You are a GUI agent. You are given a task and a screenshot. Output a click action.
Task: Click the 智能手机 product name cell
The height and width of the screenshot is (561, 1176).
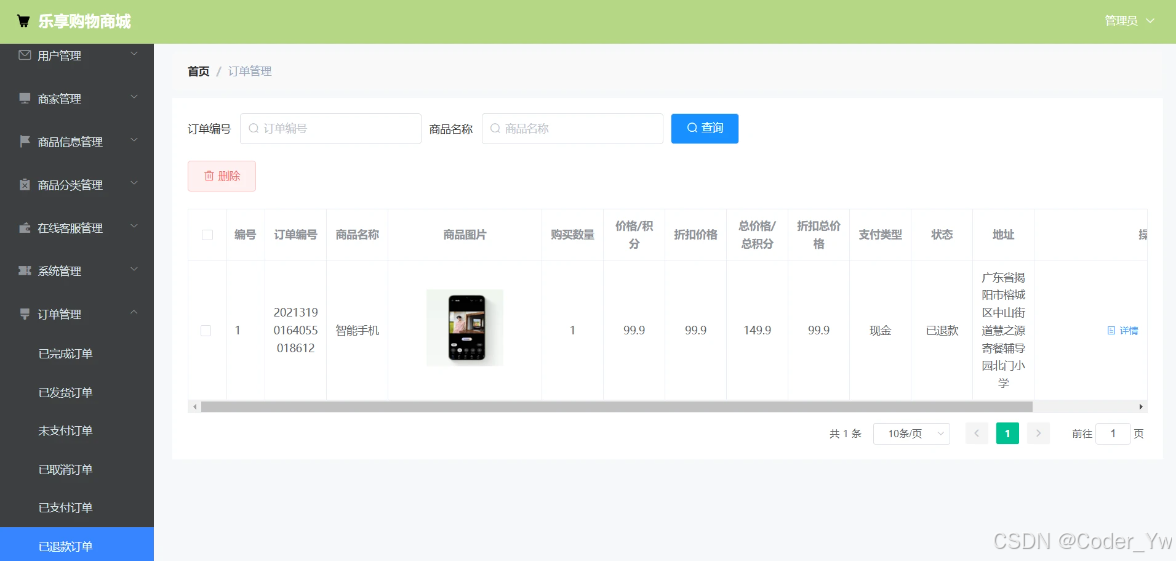[357, 330]
